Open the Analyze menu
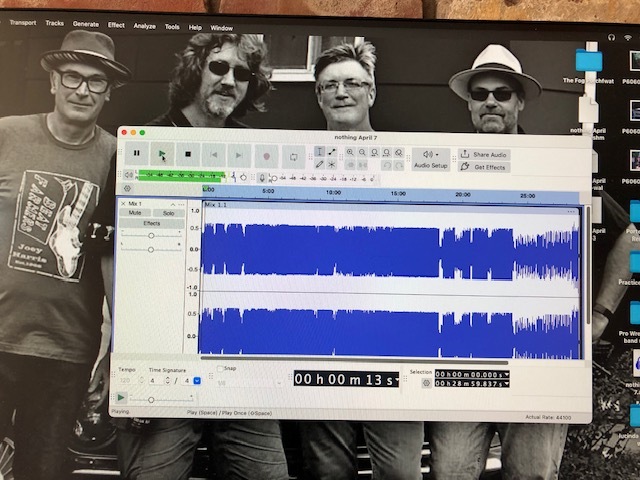The width and height of the screenshot is (640, 480). coord(144,26)
